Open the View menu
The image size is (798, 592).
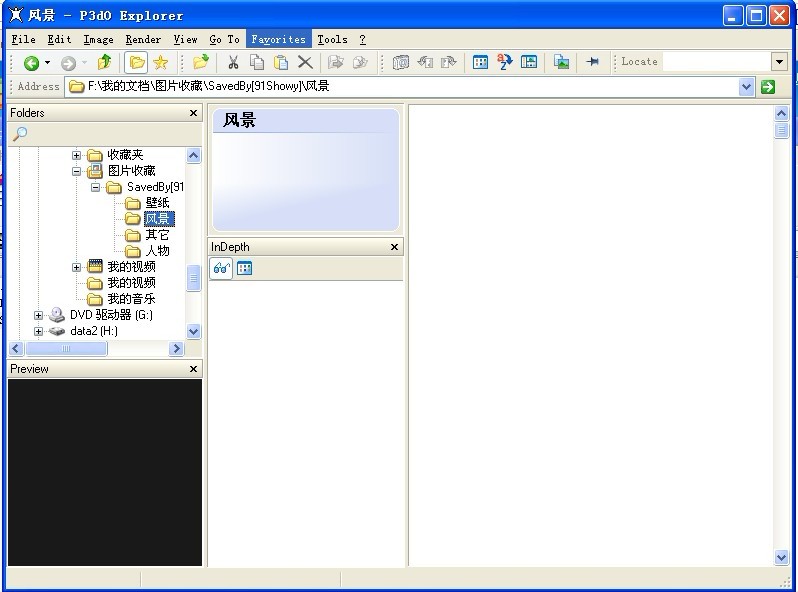click(x=185, y=39)
